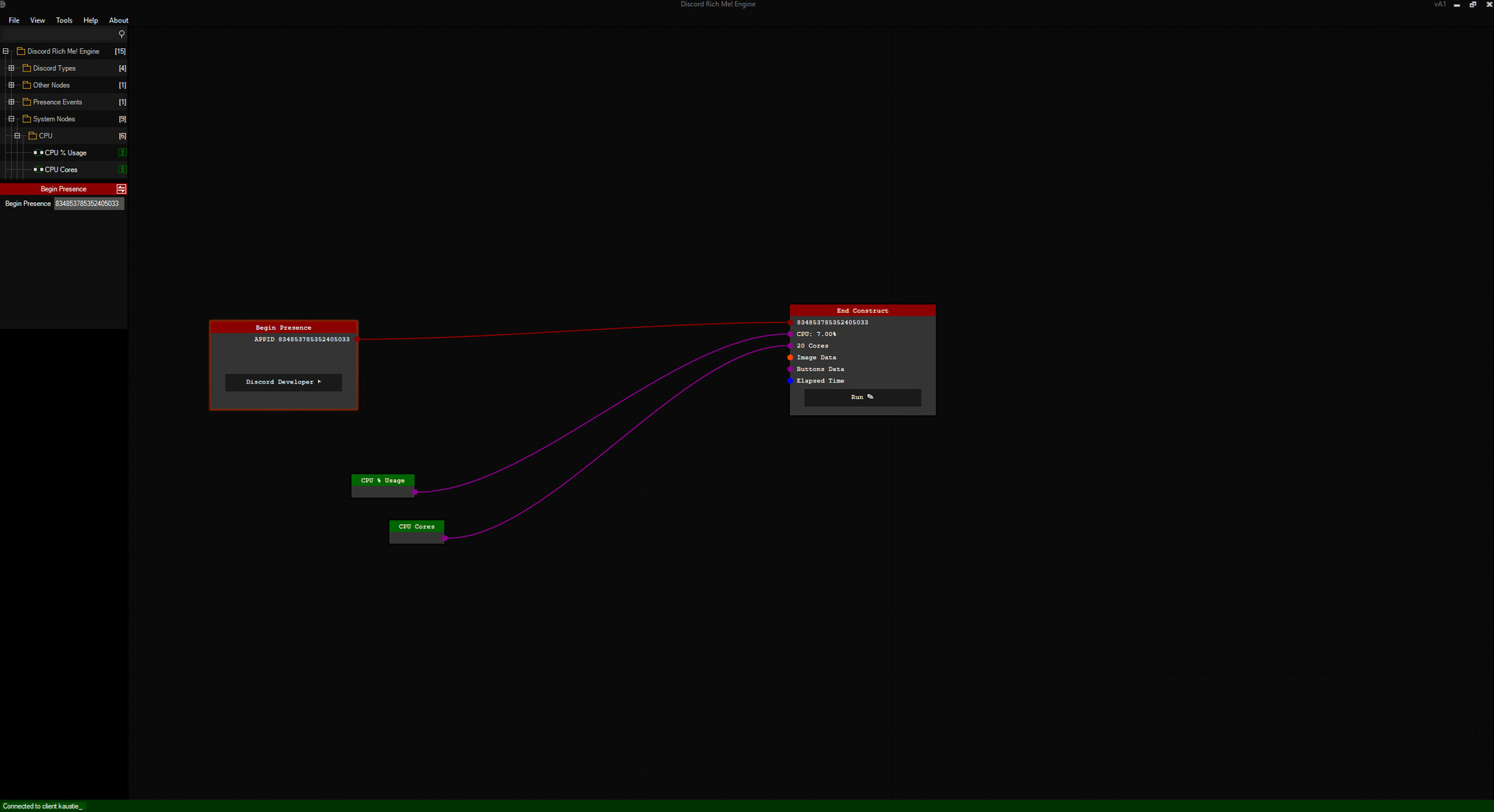The height and width of the screenshot is (812, 1494).
Task: Click the orange Image Data port on End Construct
Action: 791,358
